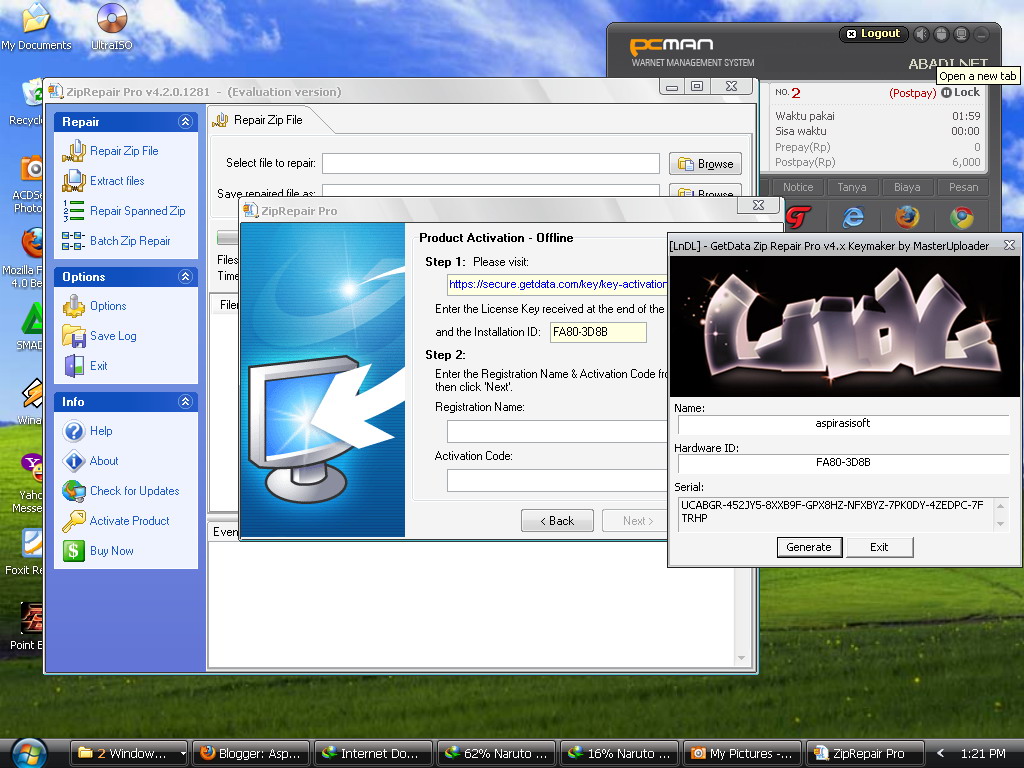Switch to 16% Naruto download taskbar item

coord(618,754)
